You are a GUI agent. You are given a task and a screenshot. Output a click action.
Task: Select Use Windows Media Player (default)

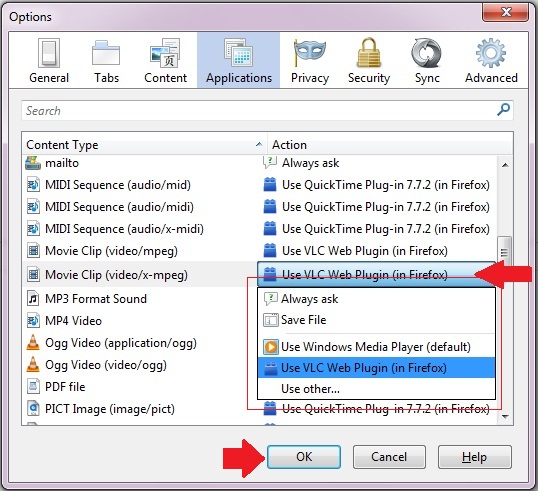coord(376,347)
